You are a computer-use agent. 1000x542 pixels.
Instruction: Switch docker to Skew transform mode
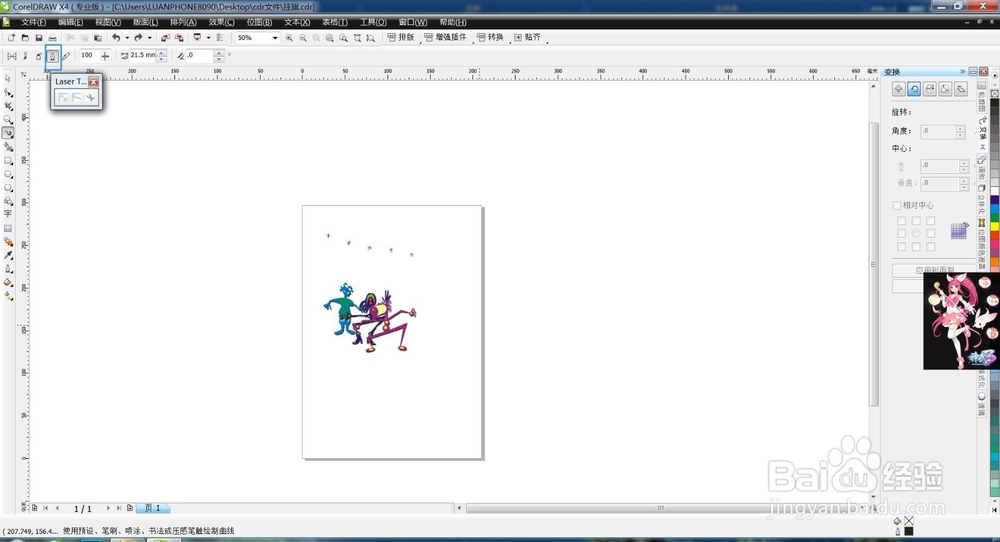[961, 89]
